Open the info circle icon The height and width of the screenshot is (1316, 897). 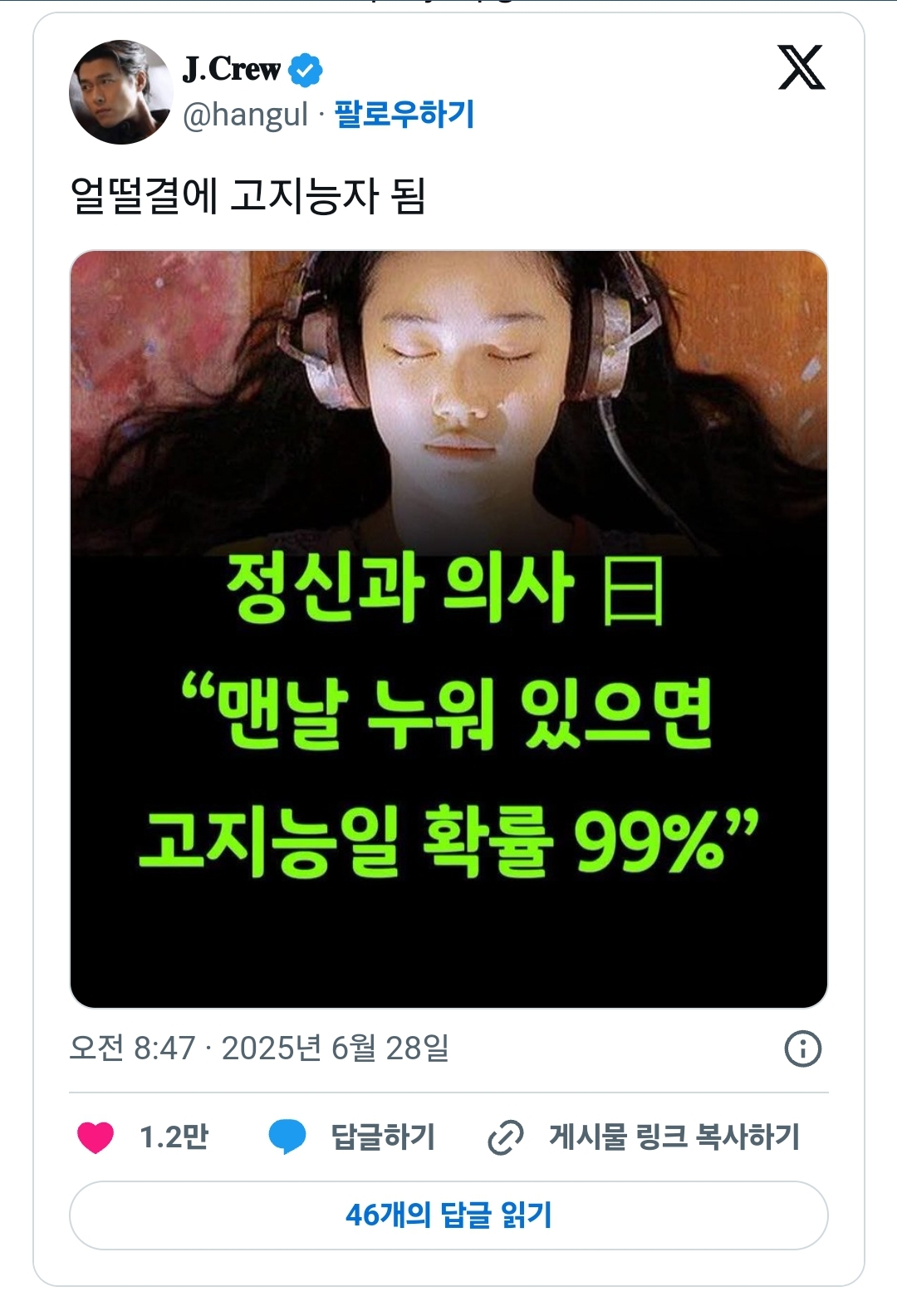pos(802,1048)
